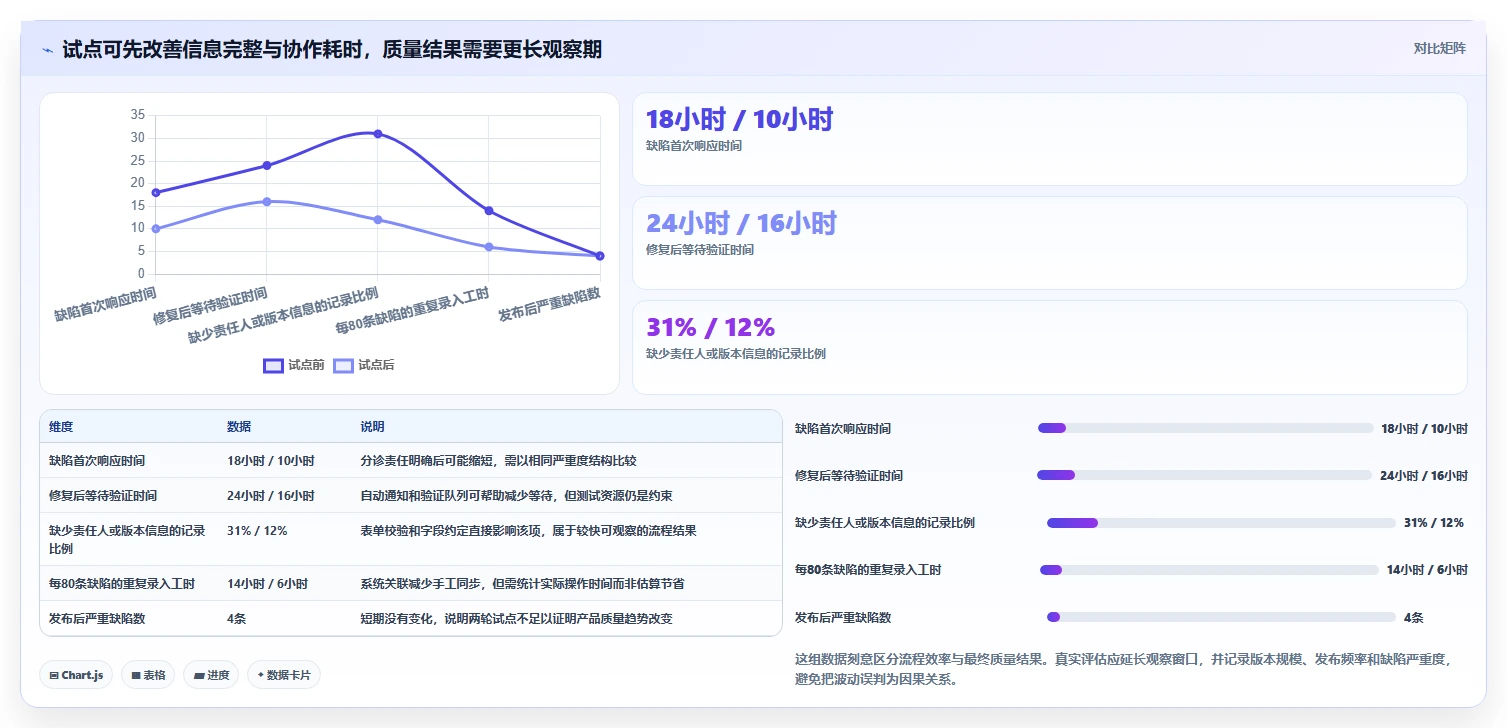Viewport: 1507px width, 728px height.
Task: Click the 发布后严重缺陷数 table row label
Action: point(97,619)
